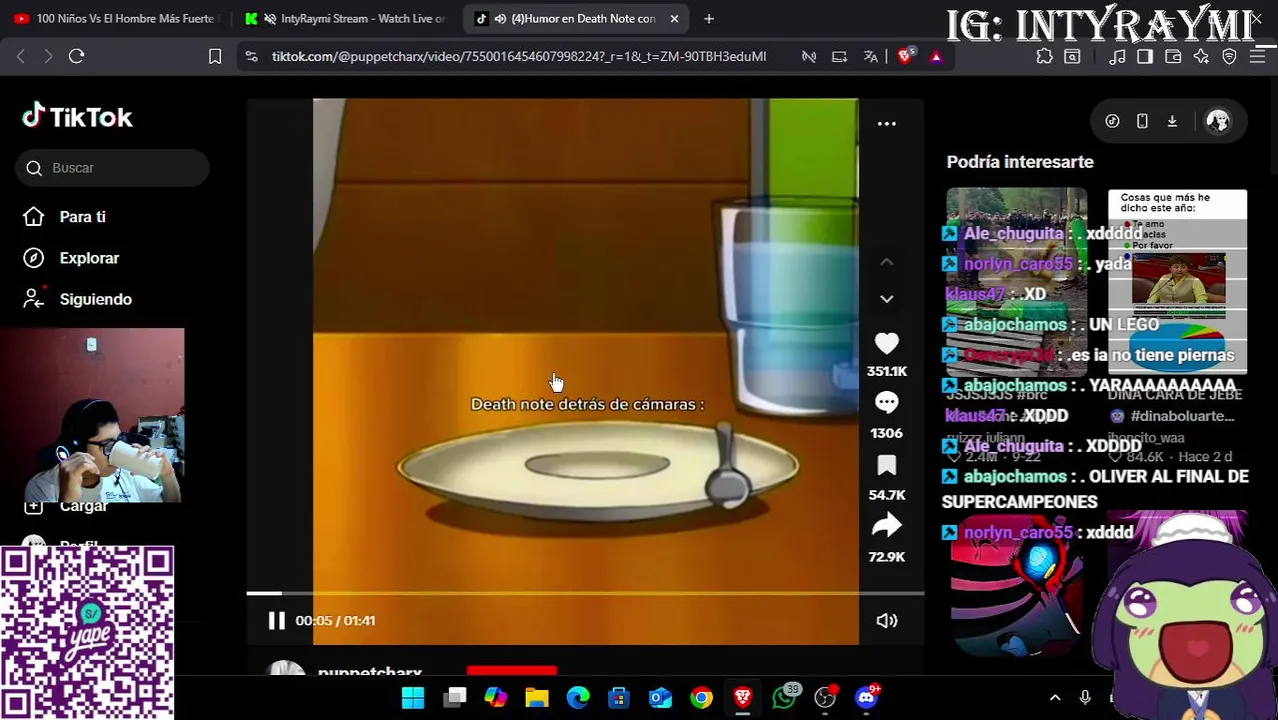
Task: Open the get-app phone icon
Action: pos(1142,121)
